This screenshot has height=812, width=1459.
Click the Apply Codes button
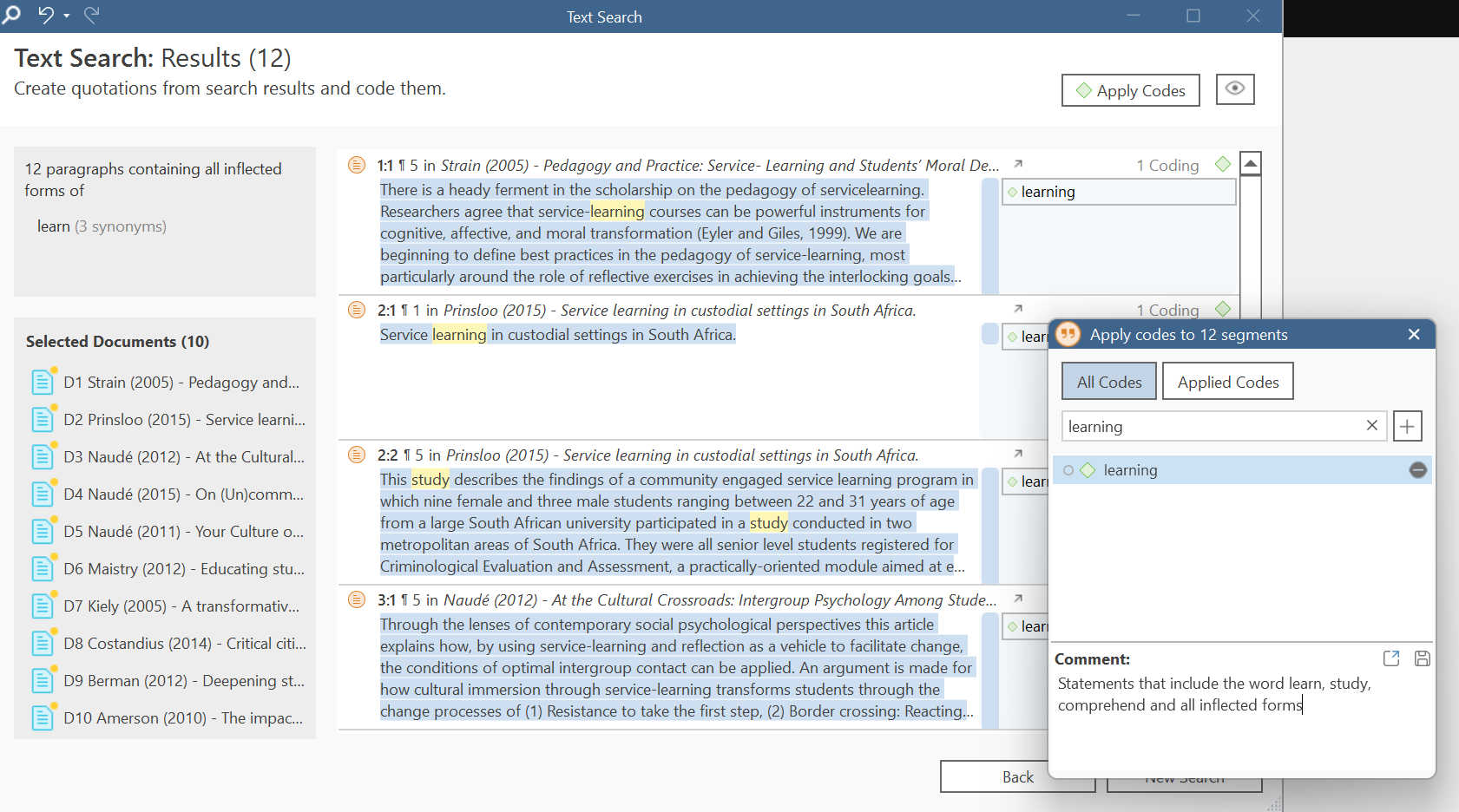click(1130, 90)
